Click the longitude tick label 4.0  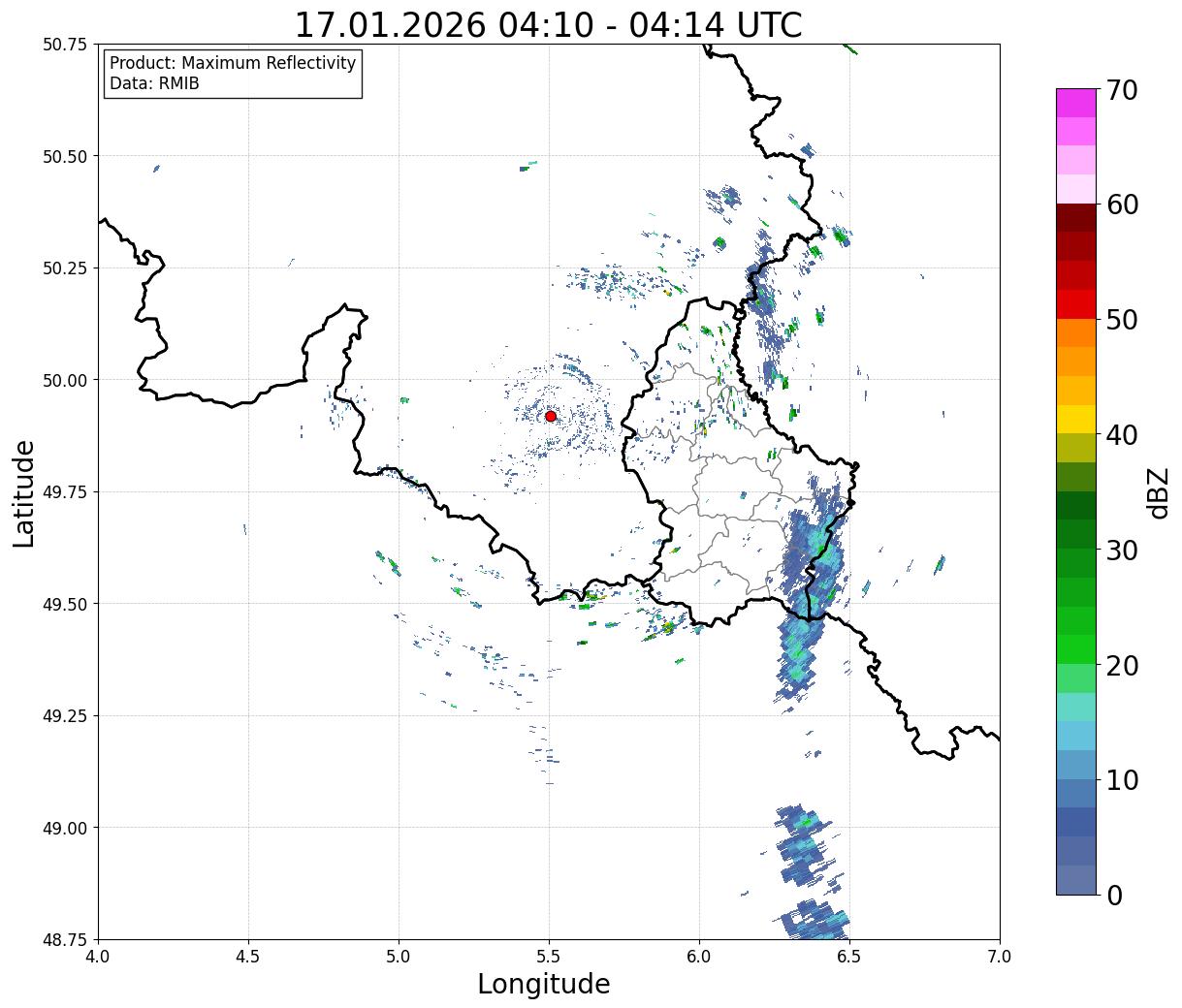(98, 957)
